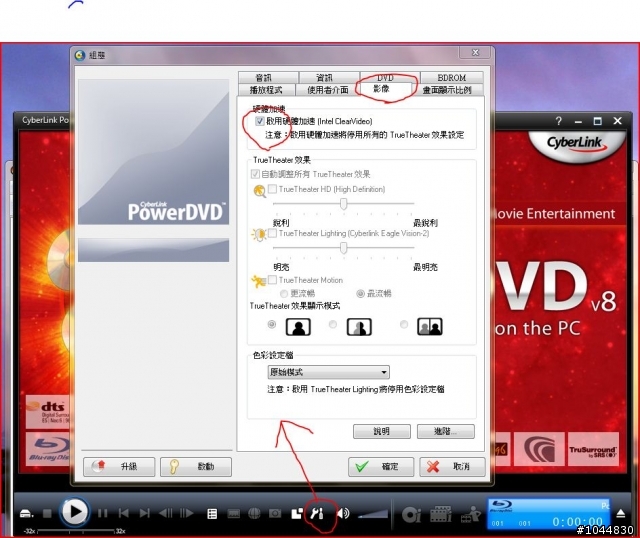Click the TrueTheater Lighting bulb icon
The image size is (640, 538).
(260, 235)
